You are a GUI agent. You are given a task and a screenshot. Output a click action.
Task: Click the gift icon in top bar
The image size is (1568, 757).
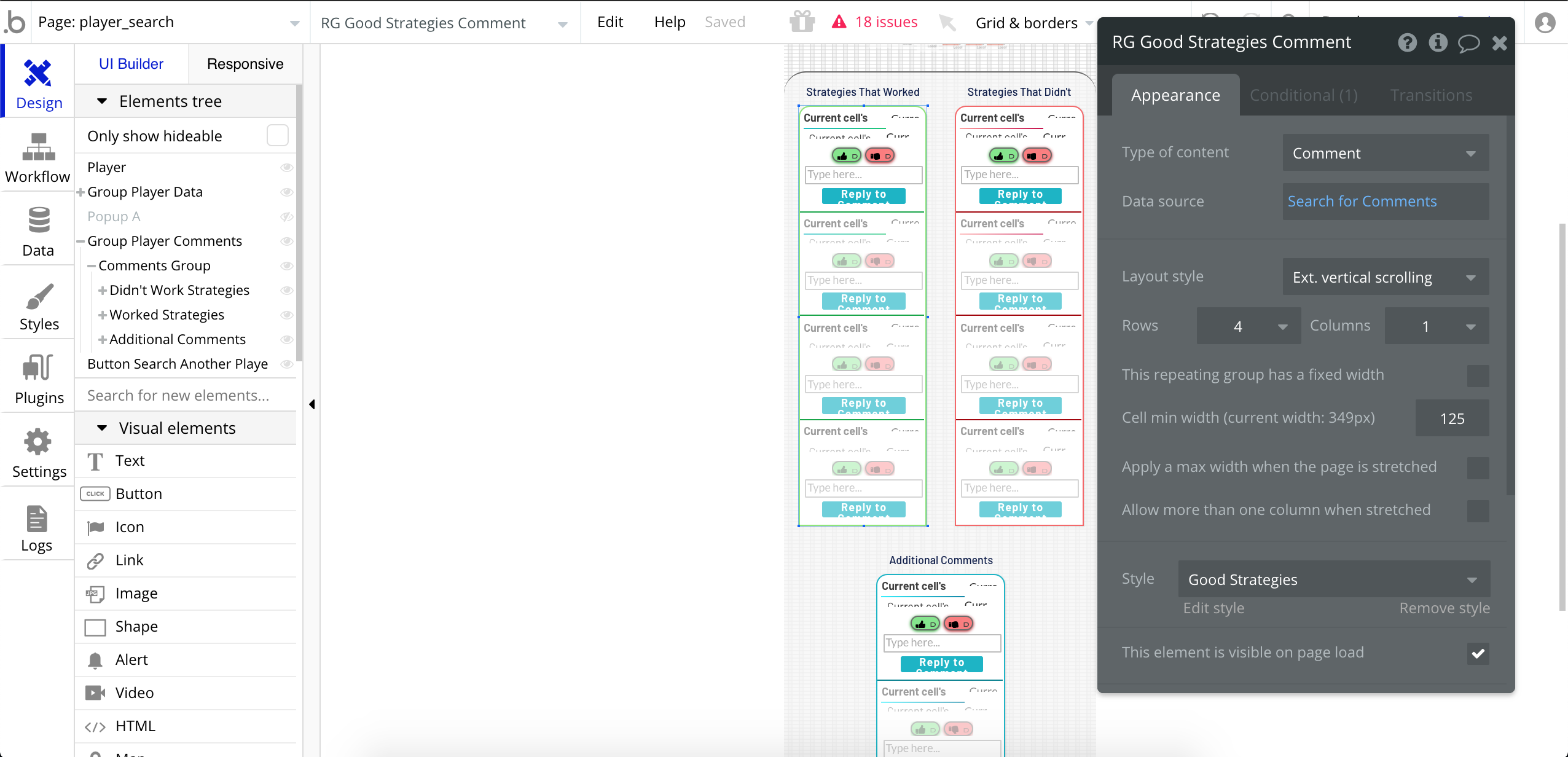(802, 22)
